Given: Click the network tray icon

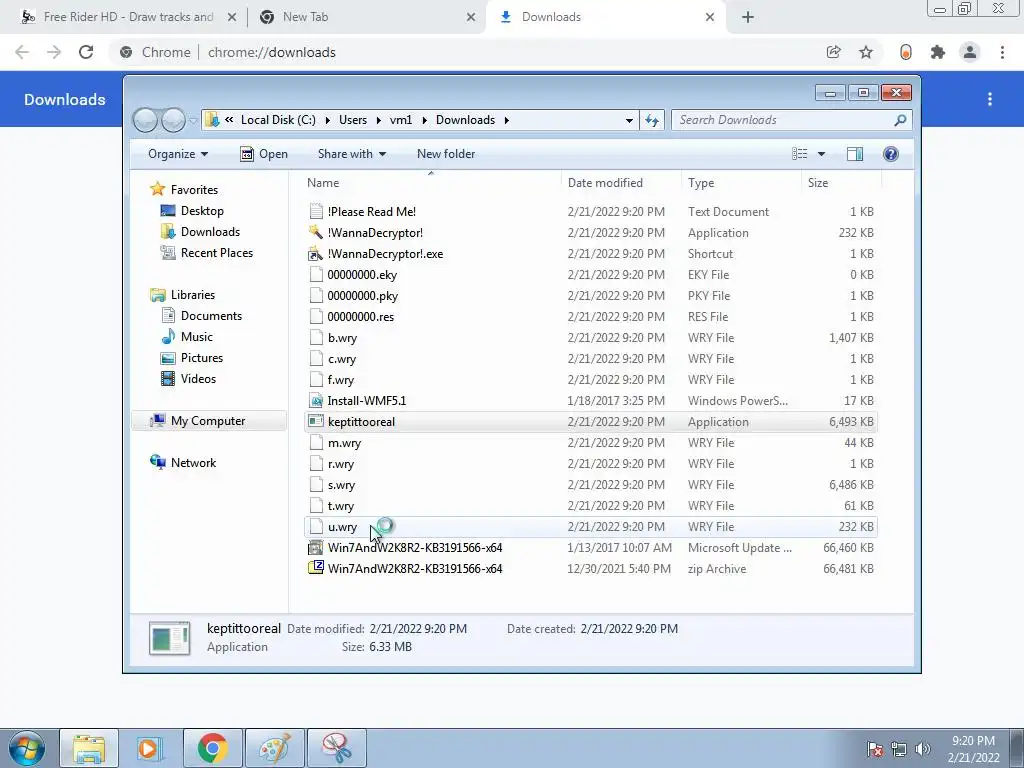Looking at the screenshot, I should [x=899, y=749].
